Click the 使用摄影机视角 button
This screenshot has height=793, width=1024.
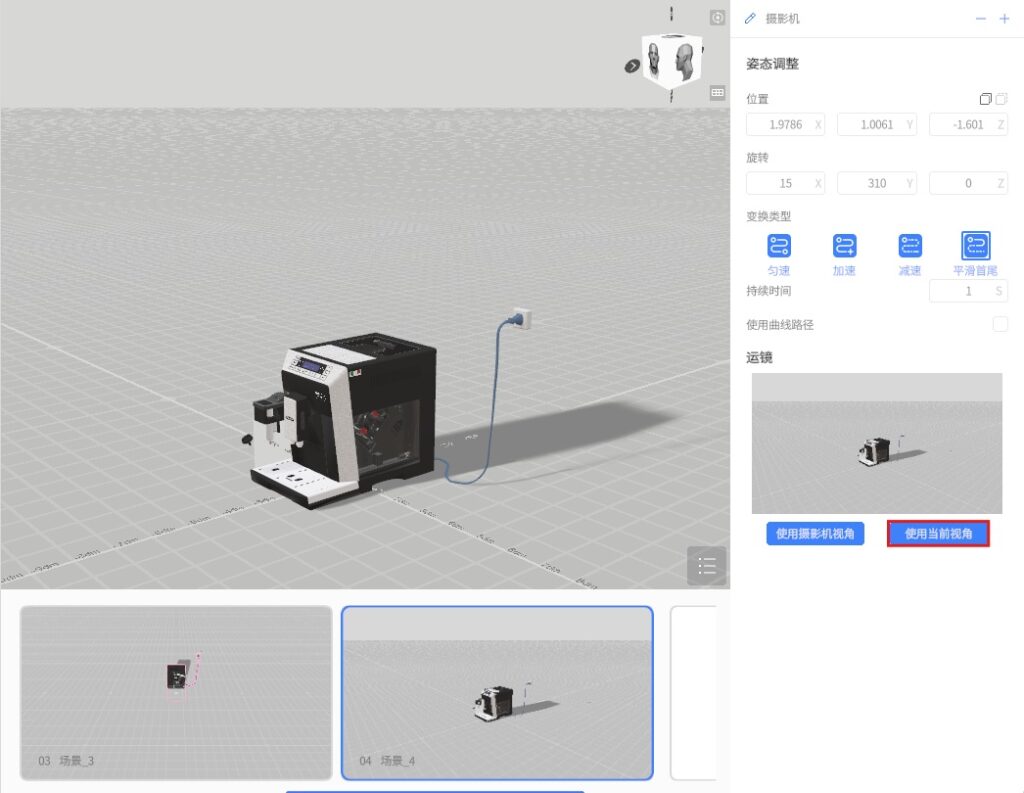tap(815, 534)
